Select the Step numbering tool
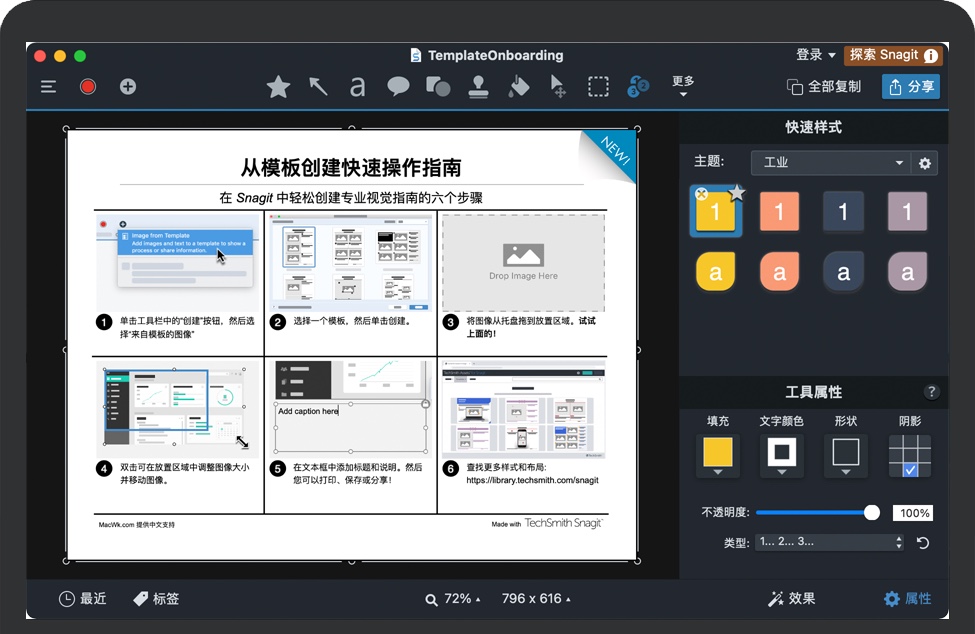975x634 pixels. click(x=638, y=87)
